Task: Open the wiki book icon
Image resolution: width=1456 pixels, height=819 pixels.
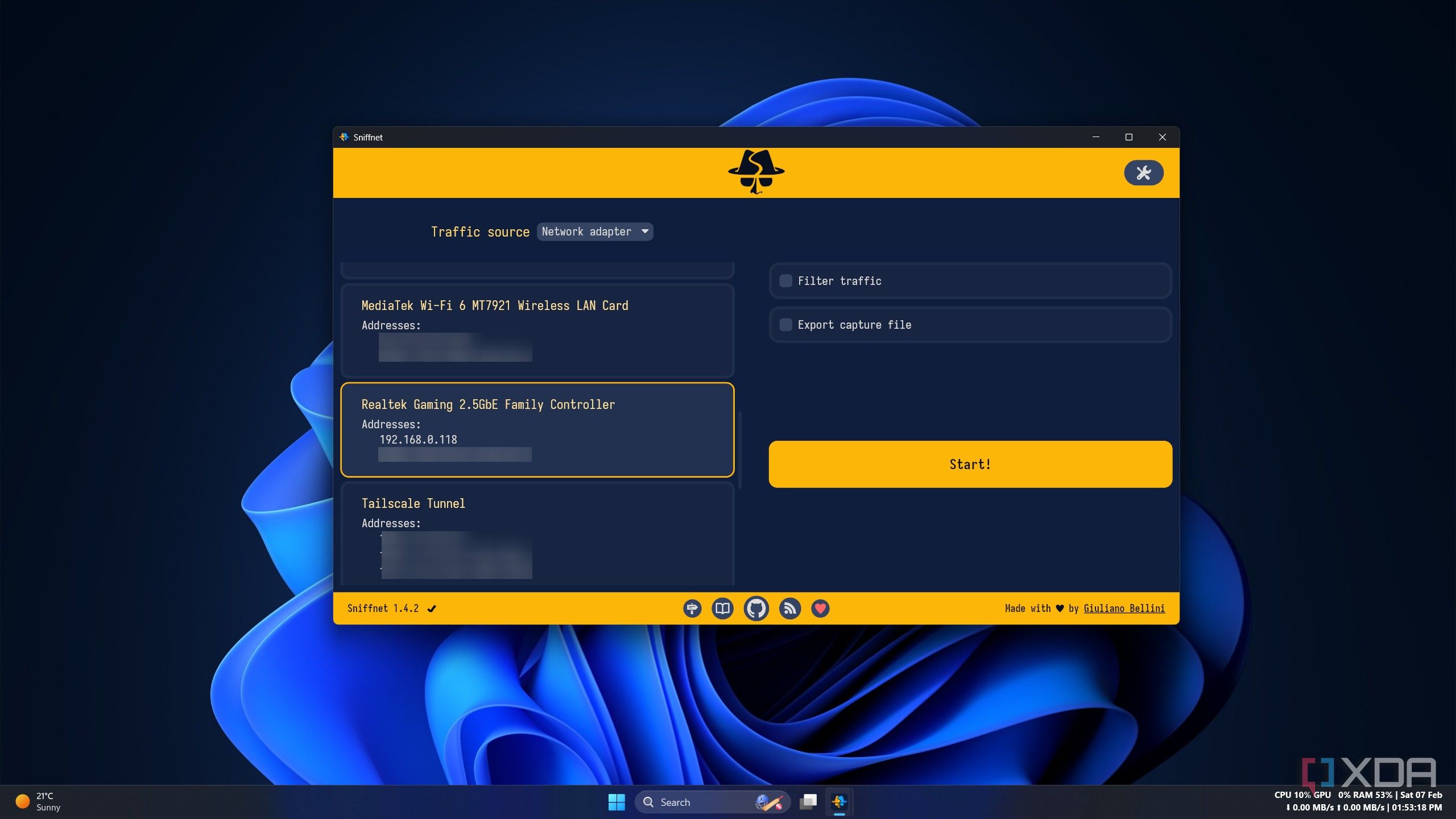Action: coord(722,609)
